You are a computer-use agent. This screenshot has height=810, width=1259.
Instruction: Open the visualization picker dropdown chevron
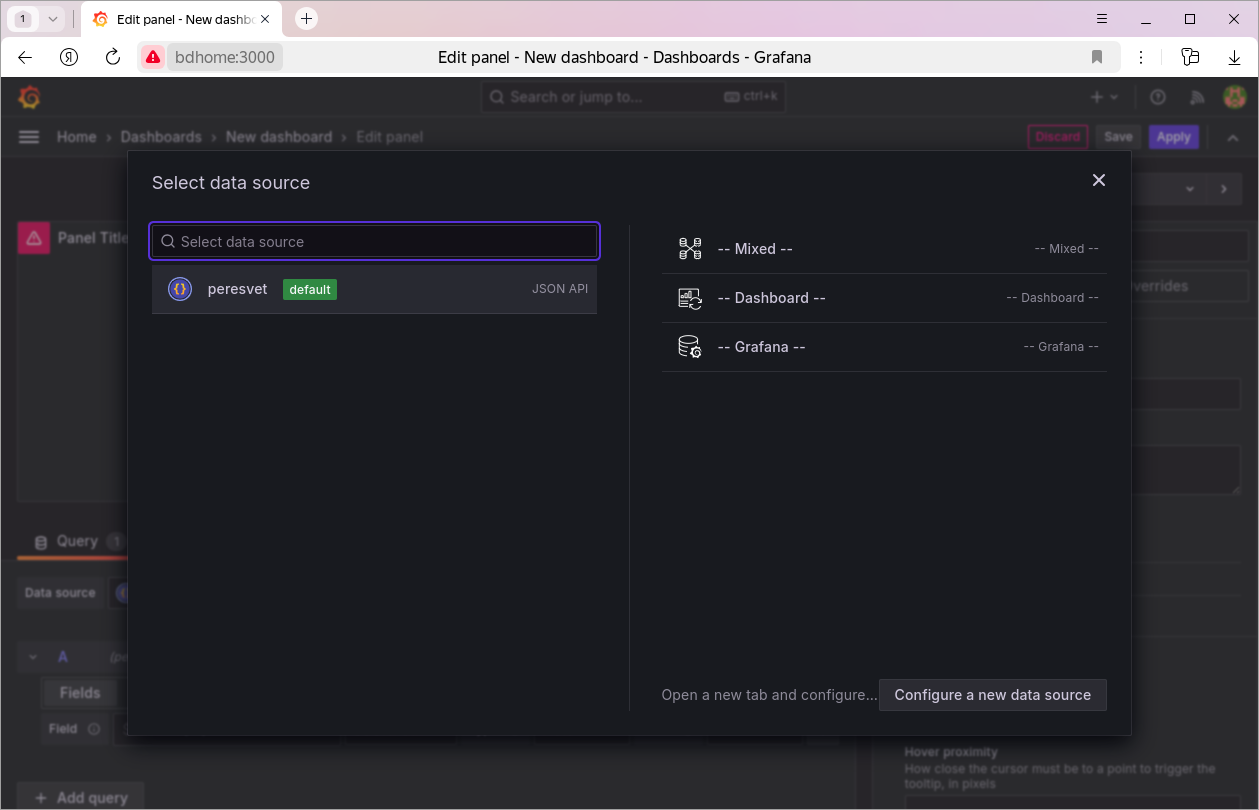tap(1190, 189)
